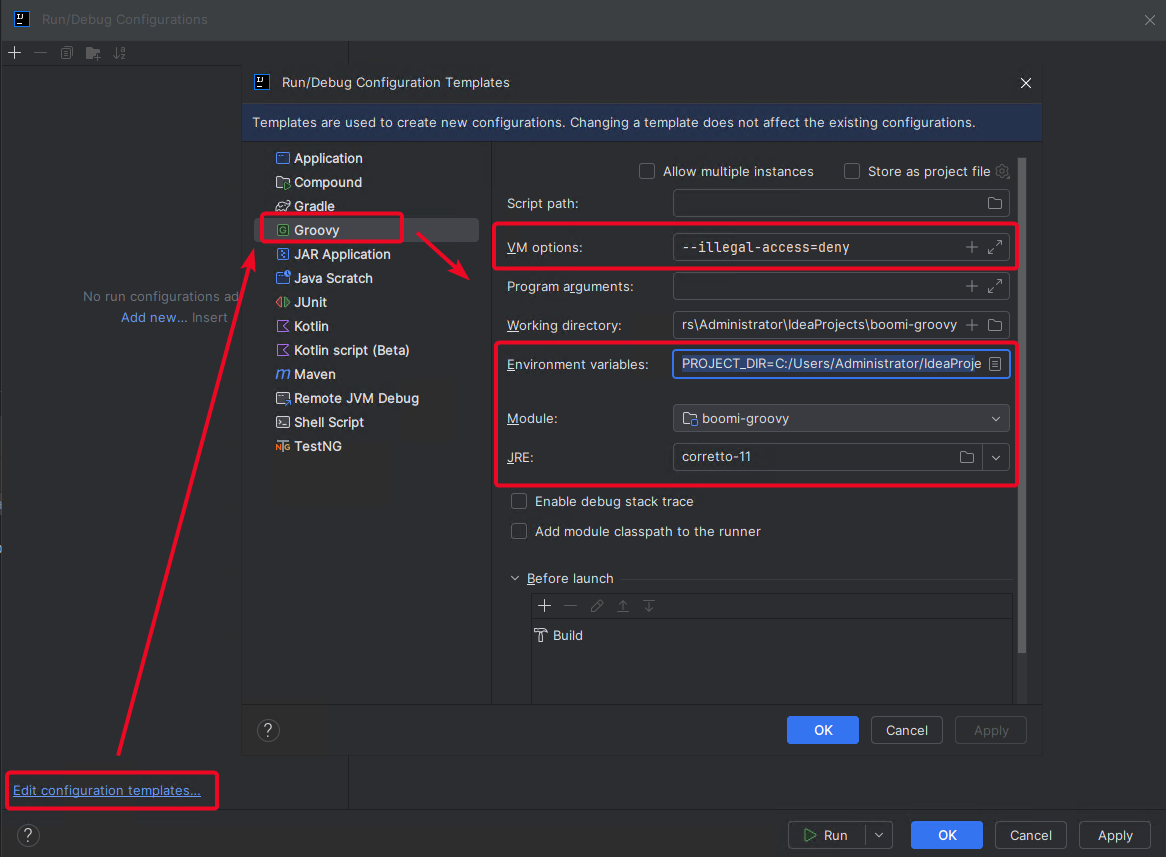The width and height of the screenshot is (1166, 857).
Task: Copy the selected configuration
Action: tap(66, 52)
